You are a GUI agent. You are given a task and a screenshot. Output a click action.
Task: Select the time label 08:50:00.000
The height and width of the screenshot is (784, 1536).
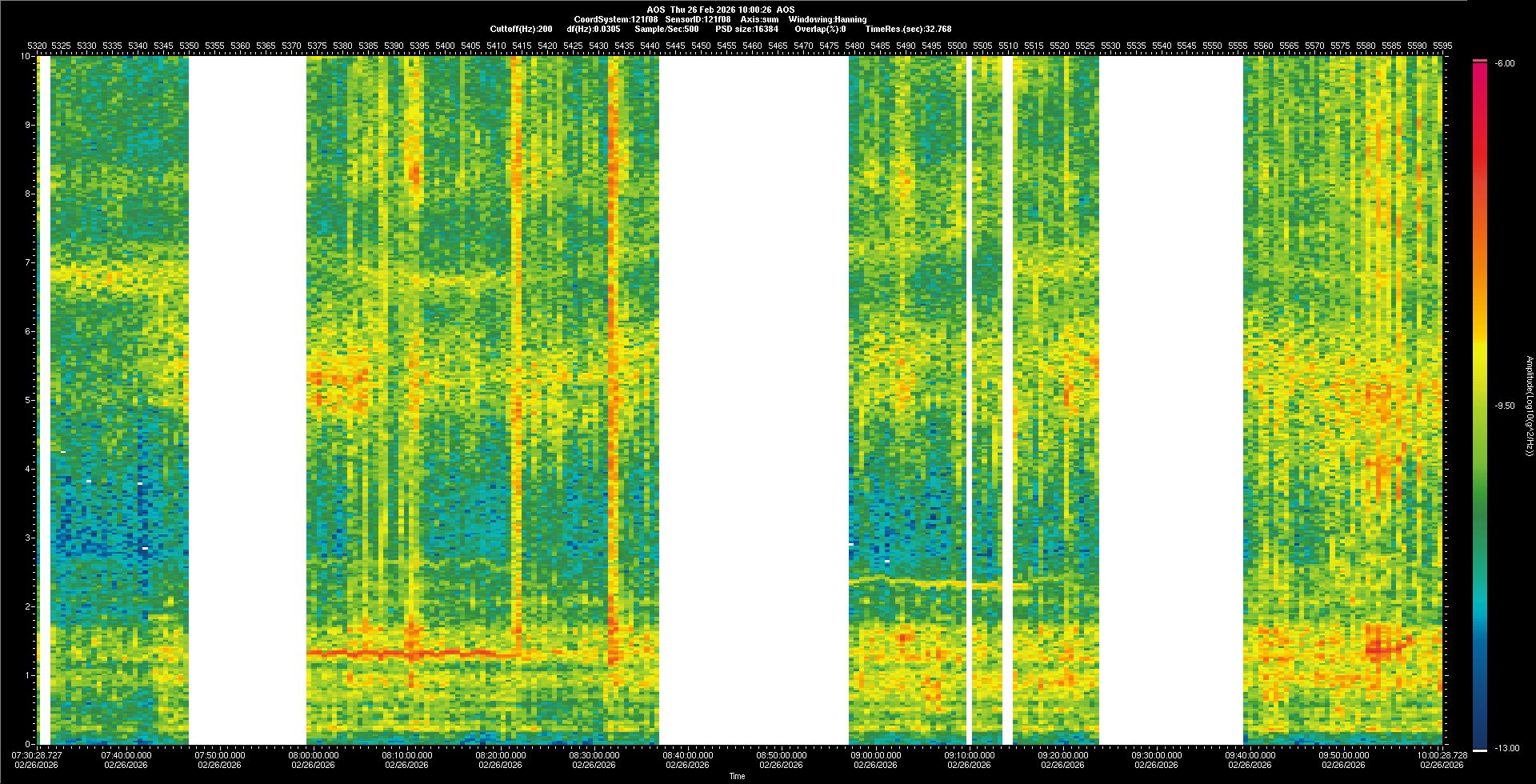[782, 754]
